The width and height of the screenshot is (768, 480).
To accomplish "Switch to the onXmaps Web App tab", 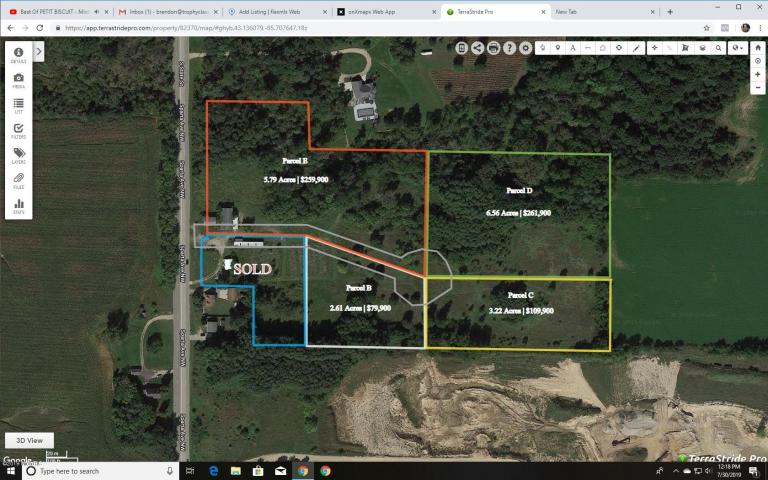I will [381, 11].
